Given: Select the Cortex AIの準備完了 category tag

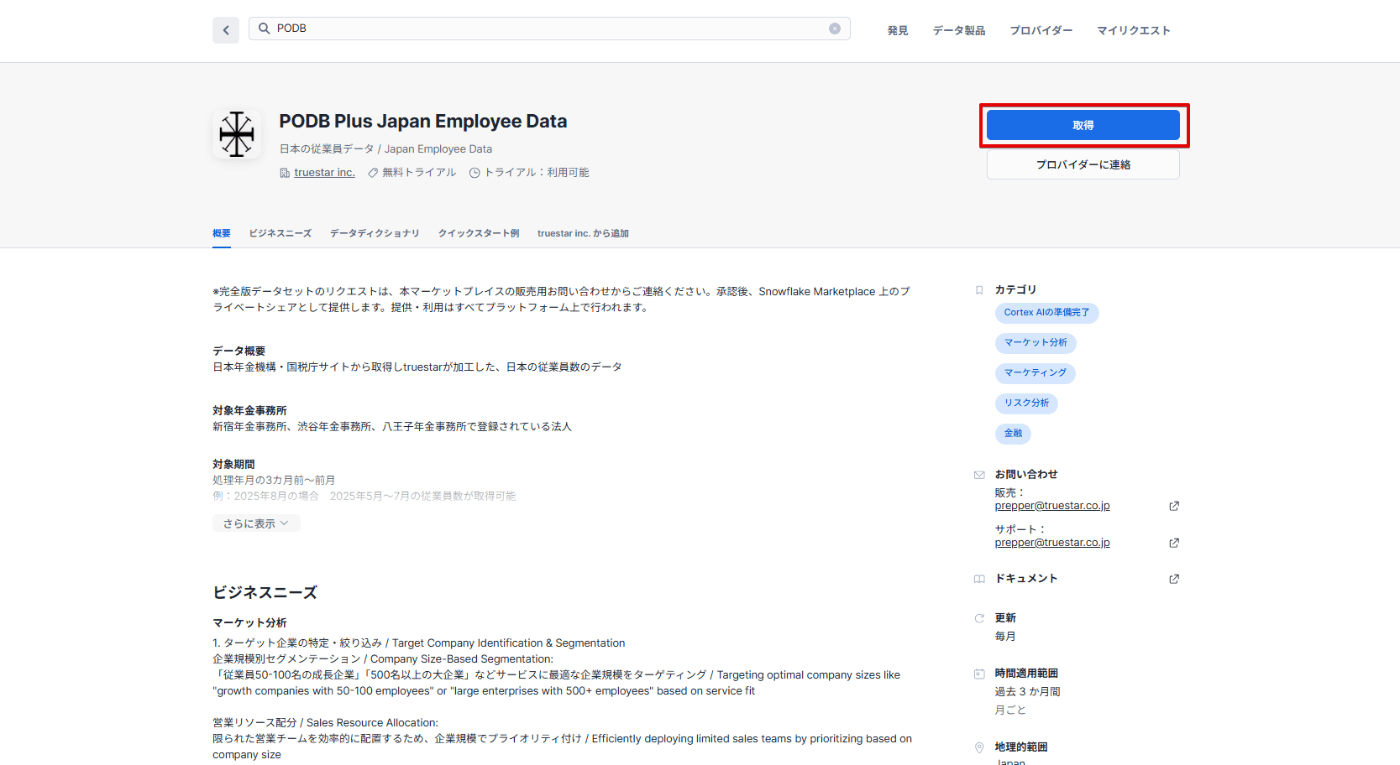Looking at the screenshot, I should click(1047, 313).
